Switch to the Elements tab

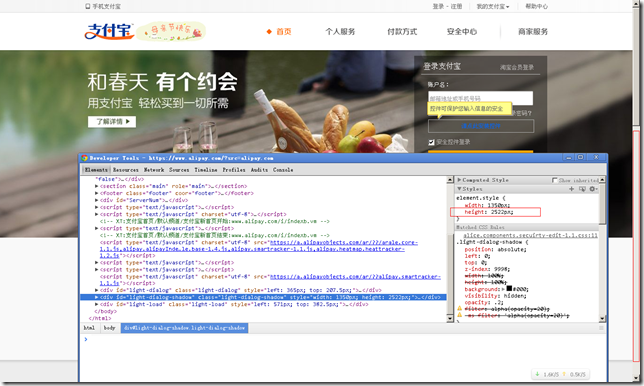click(x=96, y=170)
